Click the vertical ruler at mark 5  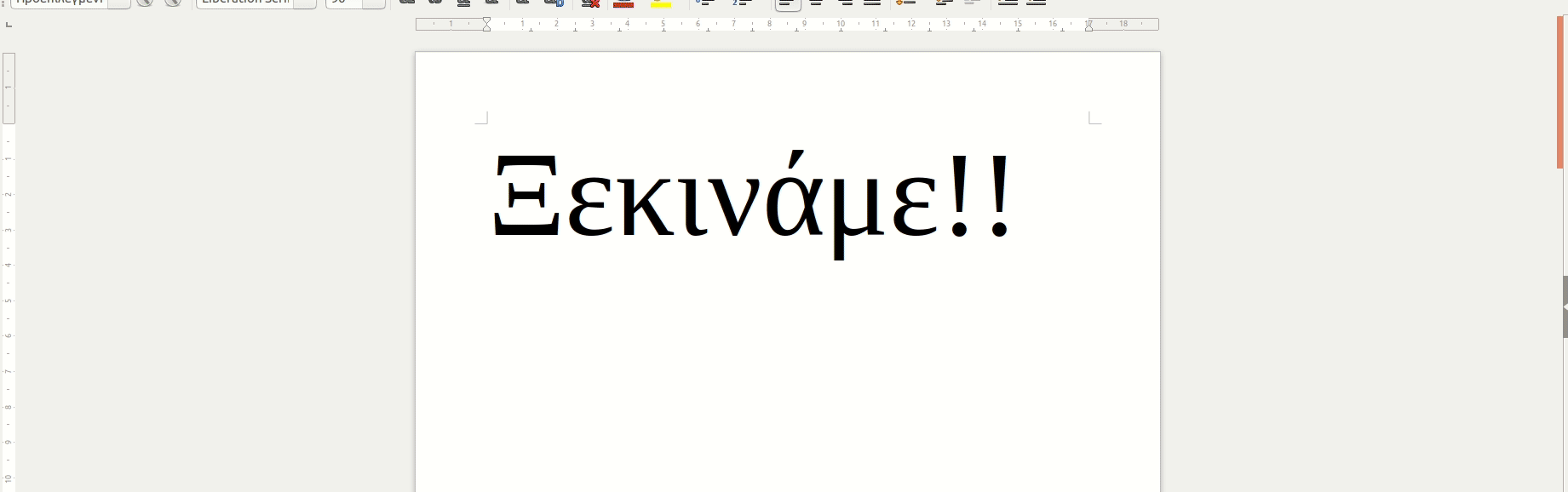pyautogui.click(x=9, y=300)
